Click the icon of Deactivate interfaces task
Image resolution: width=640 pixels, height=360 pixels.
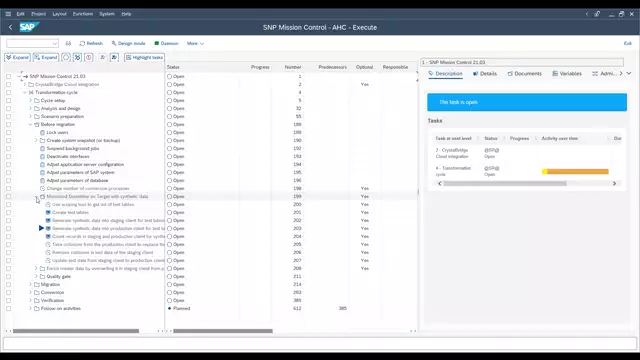pyautogui.click(x=42, y=157)
